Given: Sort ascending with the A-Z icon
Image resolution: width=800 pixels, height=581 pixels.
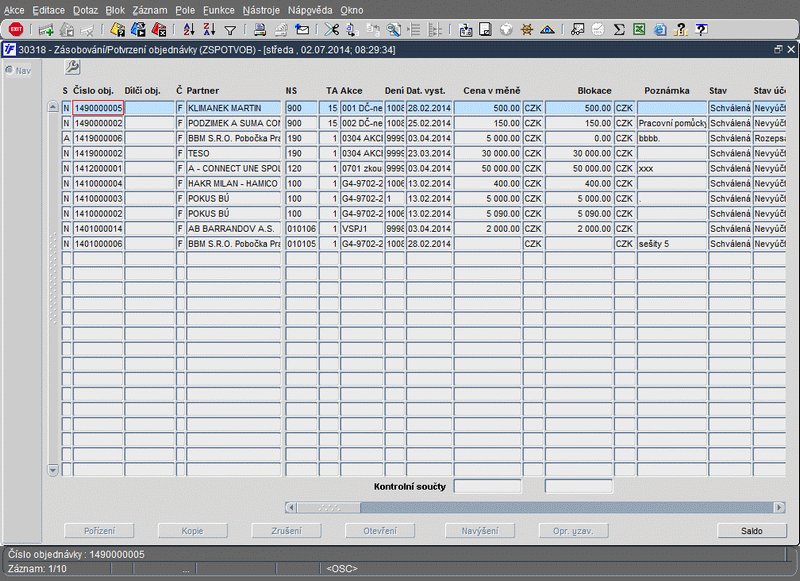Looking at the screenshot, I should click(189, 30).
